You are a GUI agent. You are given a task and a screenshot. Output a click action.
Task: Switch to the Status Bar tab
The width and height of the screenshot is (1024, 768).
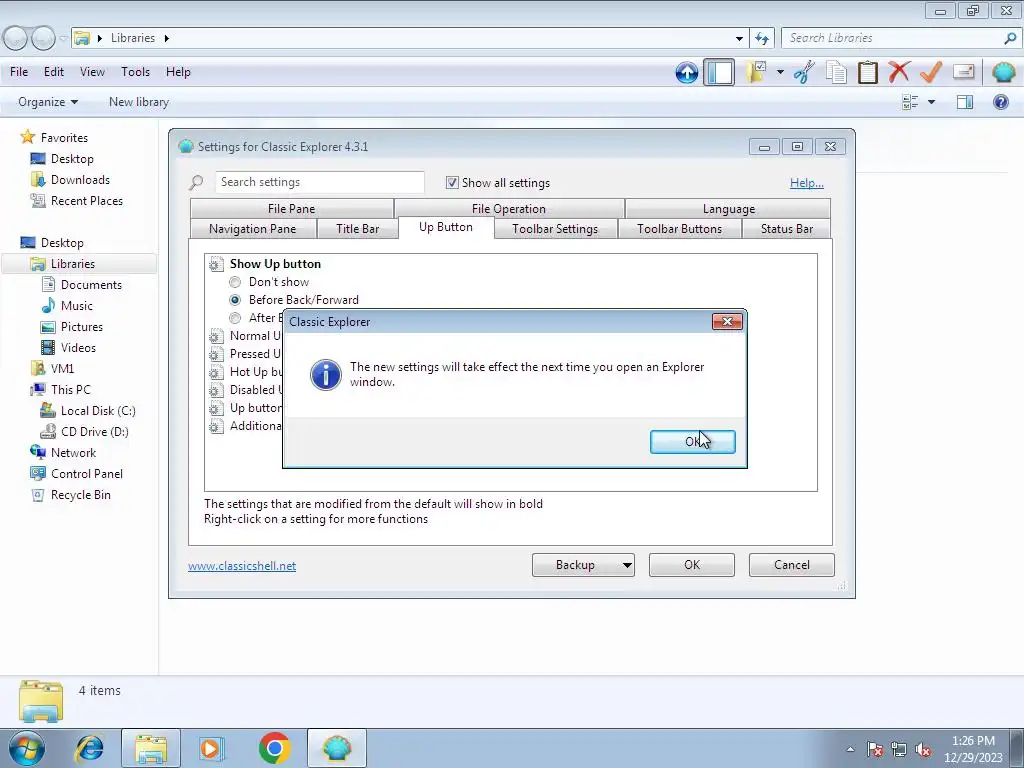(x=787, y=229)
